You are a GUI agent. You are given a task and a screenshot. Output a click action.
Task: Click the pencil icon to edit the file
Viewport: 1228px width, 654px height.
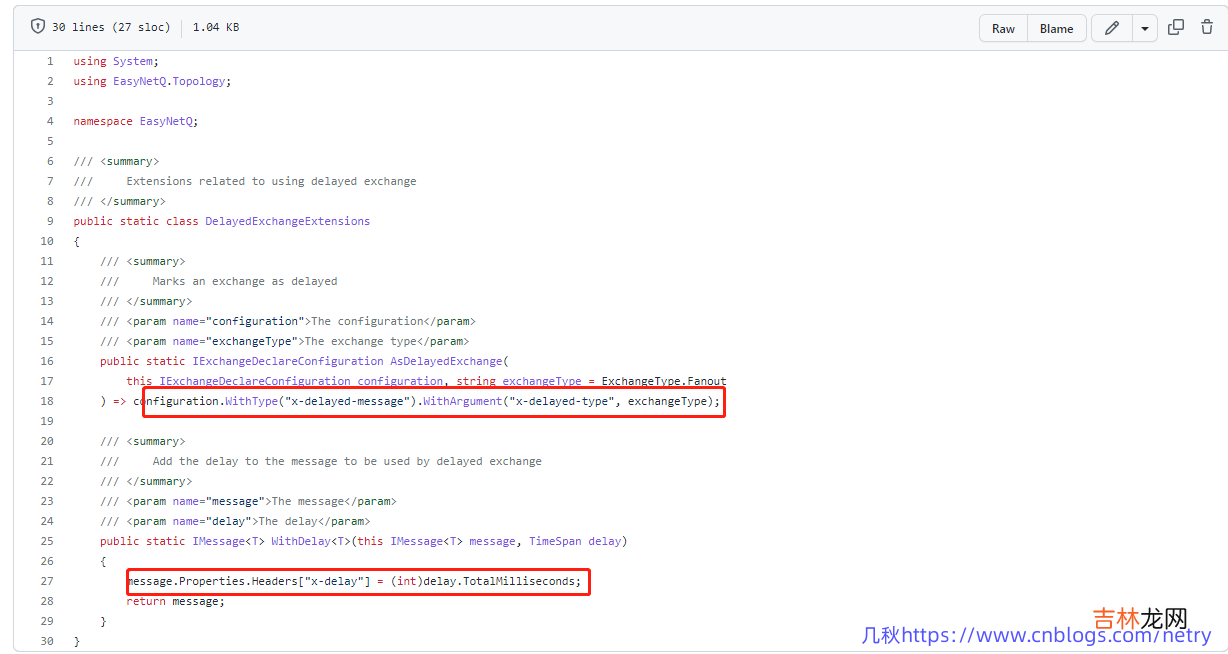point(1111,28)
